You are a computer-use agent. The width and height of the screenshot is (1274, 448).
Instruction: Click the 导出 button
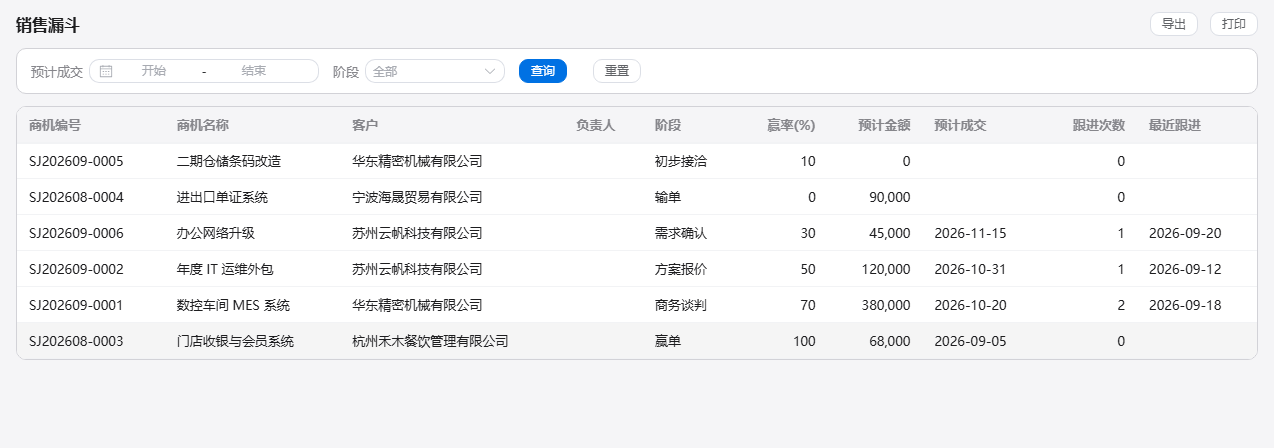[x=1174, y=24]
